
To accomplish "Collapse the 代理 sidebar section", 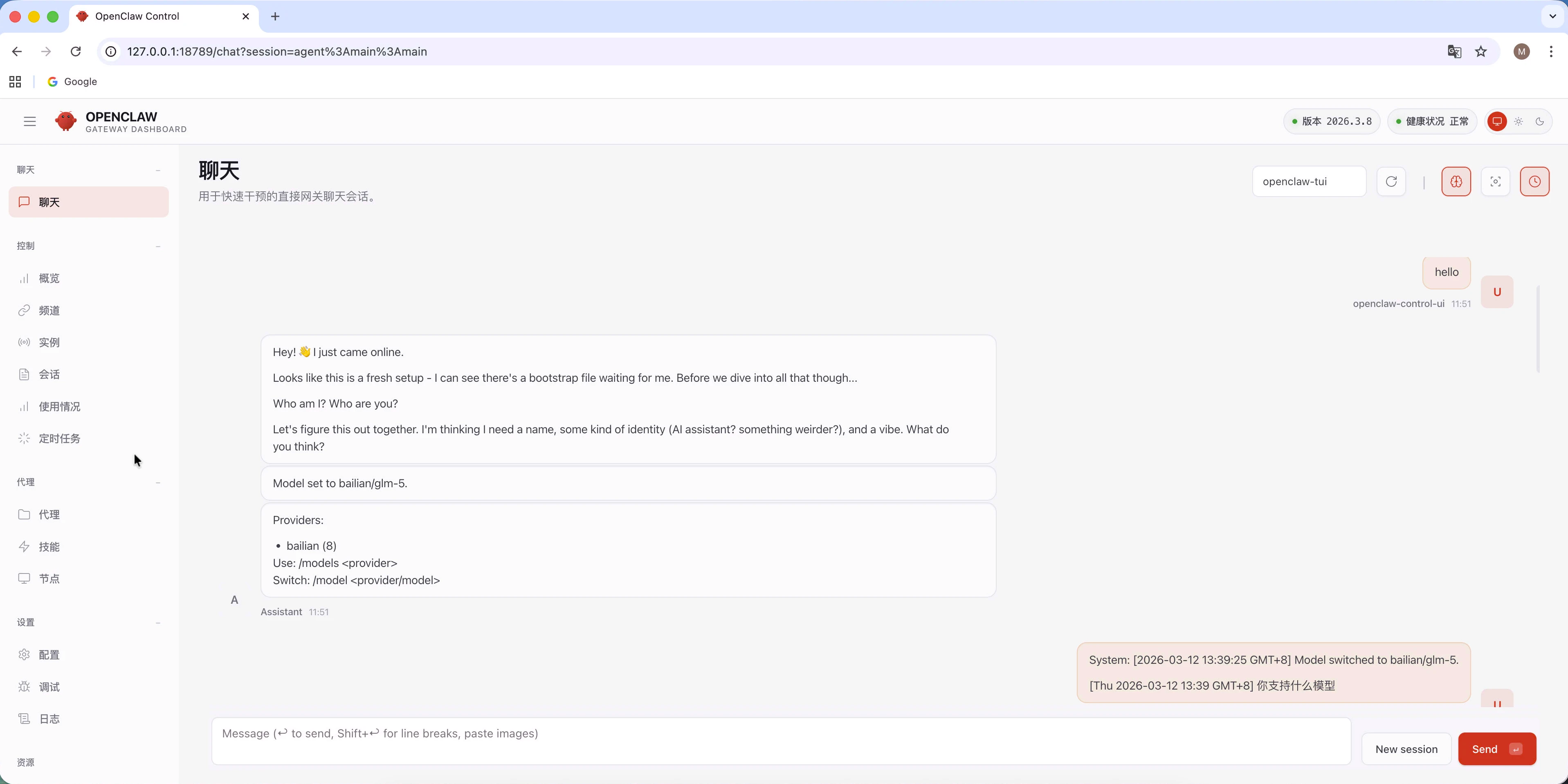I will click(x=157, y=482).
